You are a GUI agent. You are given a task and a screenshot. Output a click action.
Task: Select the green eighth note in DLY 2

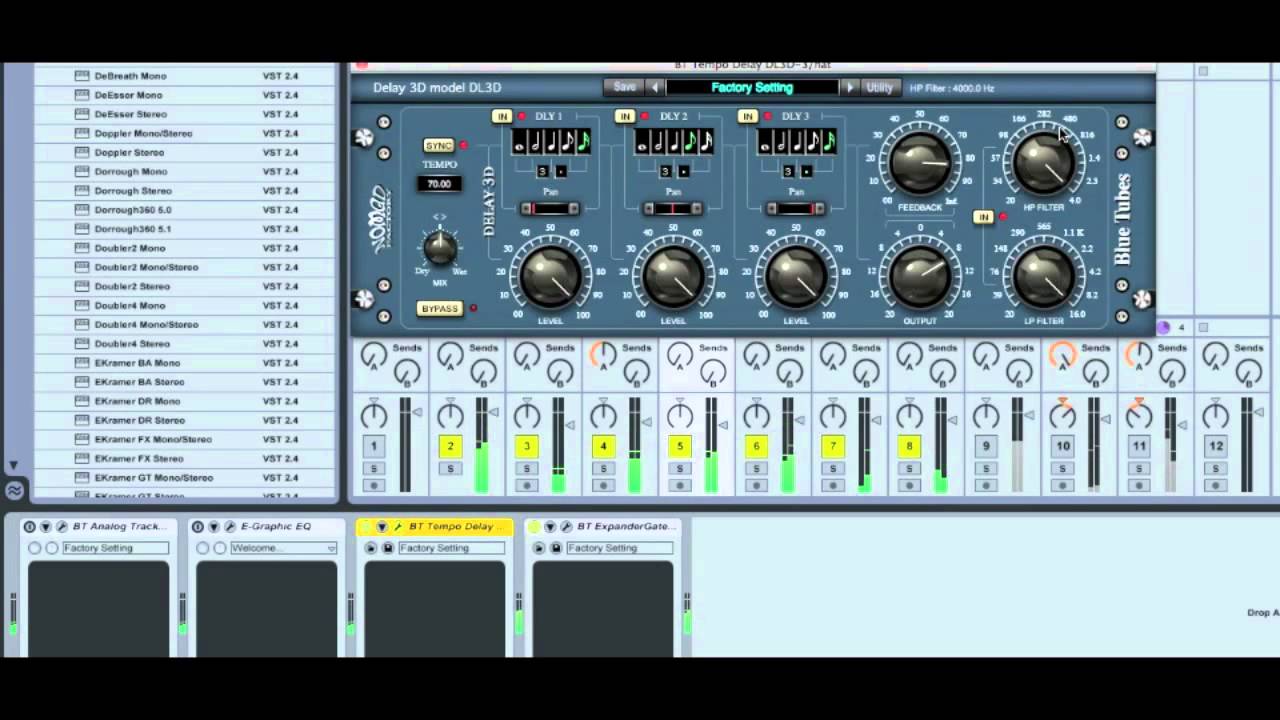tap(691, 143)
